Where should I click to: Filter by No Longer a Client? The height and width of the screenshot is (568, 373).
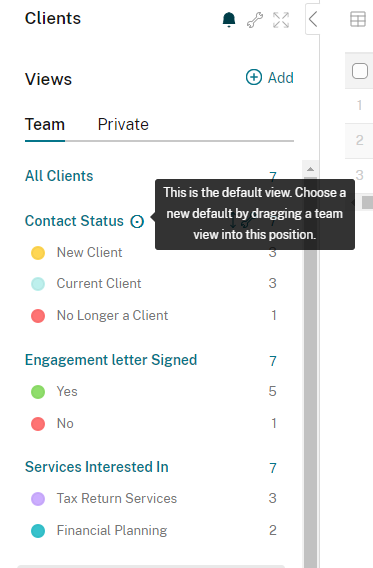coord(112,315)
